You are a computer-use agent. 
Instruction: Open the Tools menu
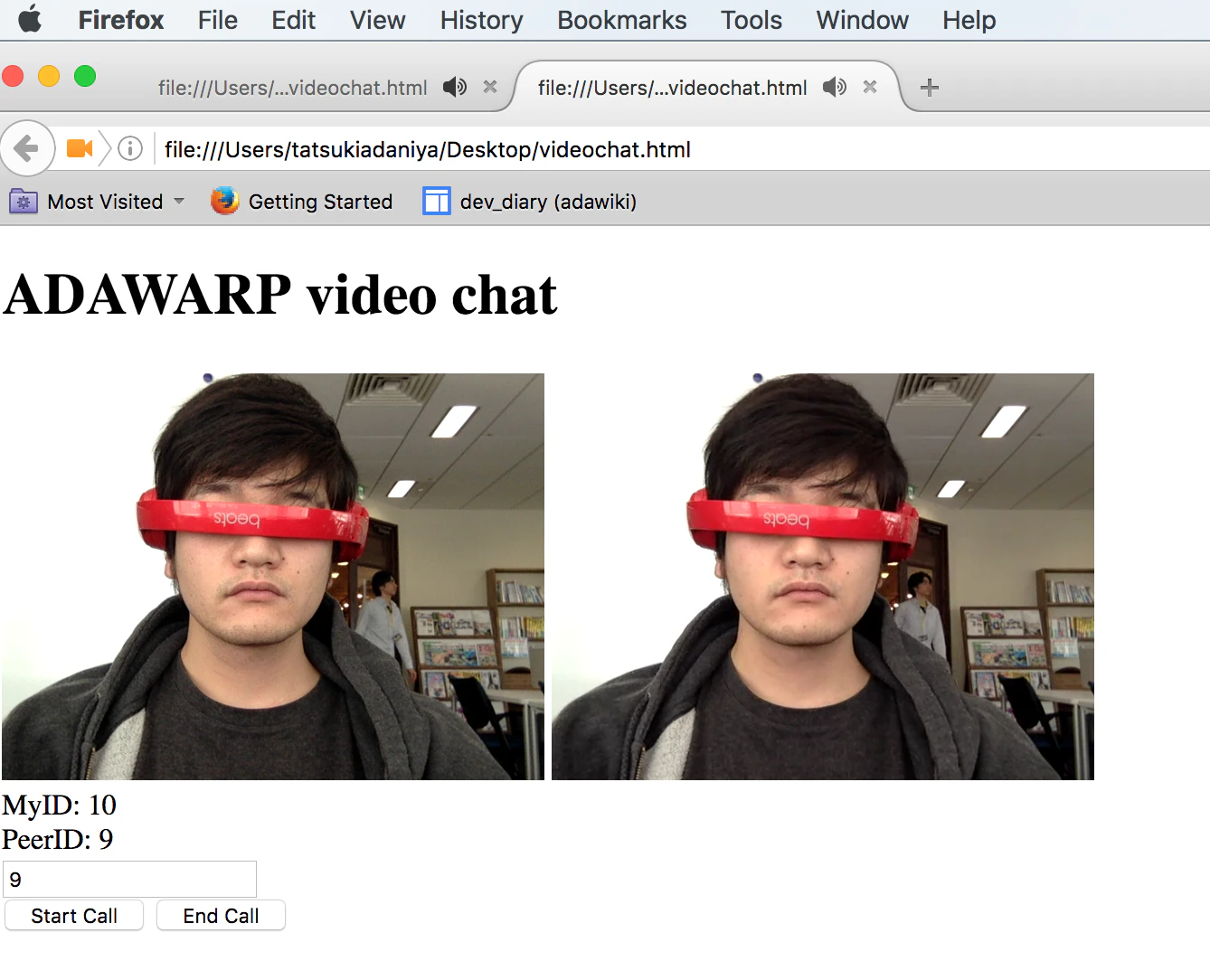(x=752, y=20)
